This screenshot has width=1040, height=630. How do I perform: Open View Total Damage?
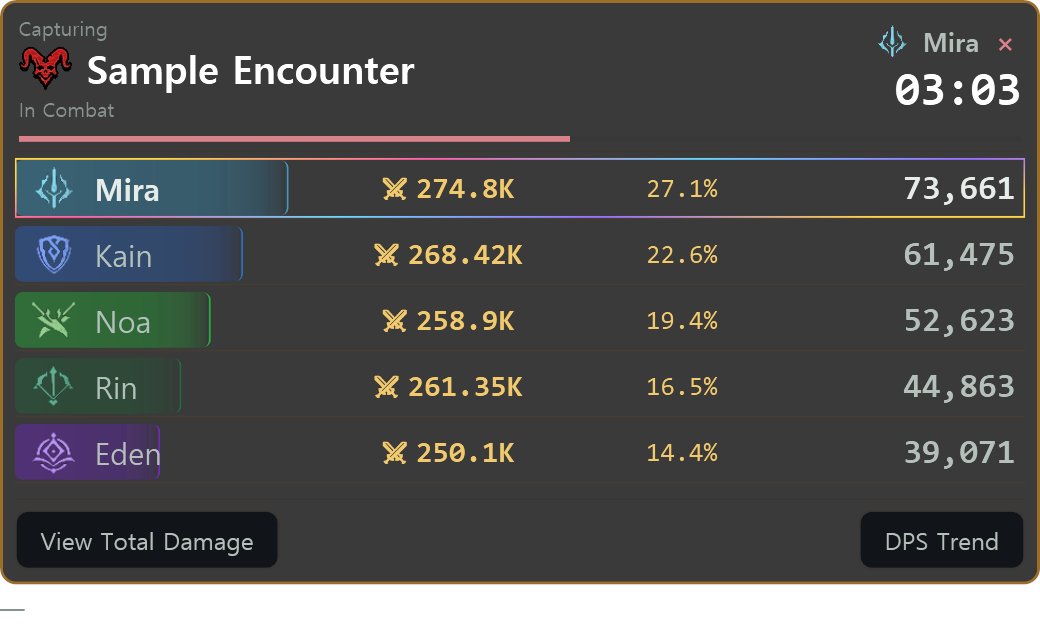[147, 540]
